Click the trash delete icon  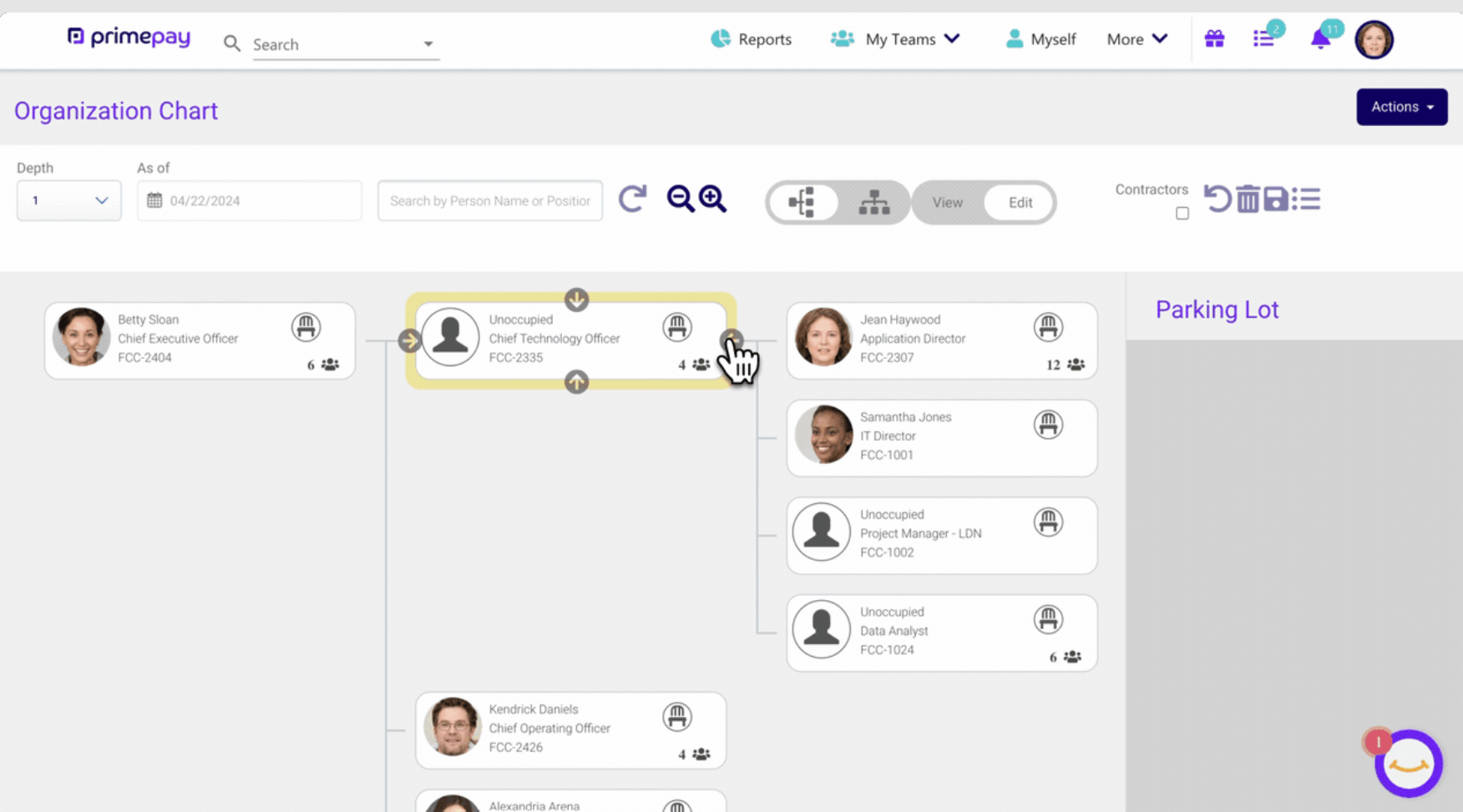(x=1248, y=199)
